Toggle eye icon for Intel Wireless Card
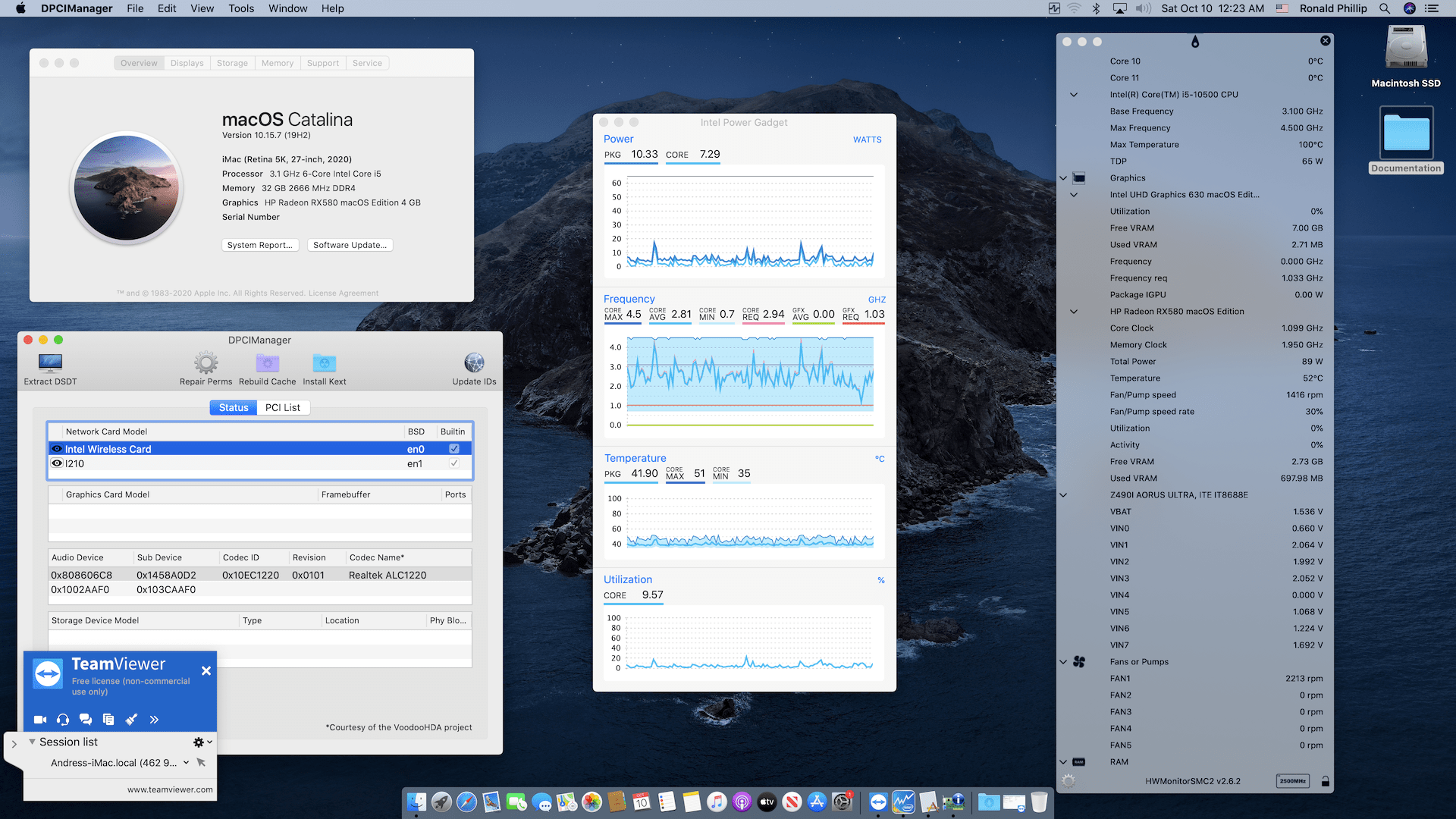The height and width of the screenshot is (819, 1456). (57, 449)
